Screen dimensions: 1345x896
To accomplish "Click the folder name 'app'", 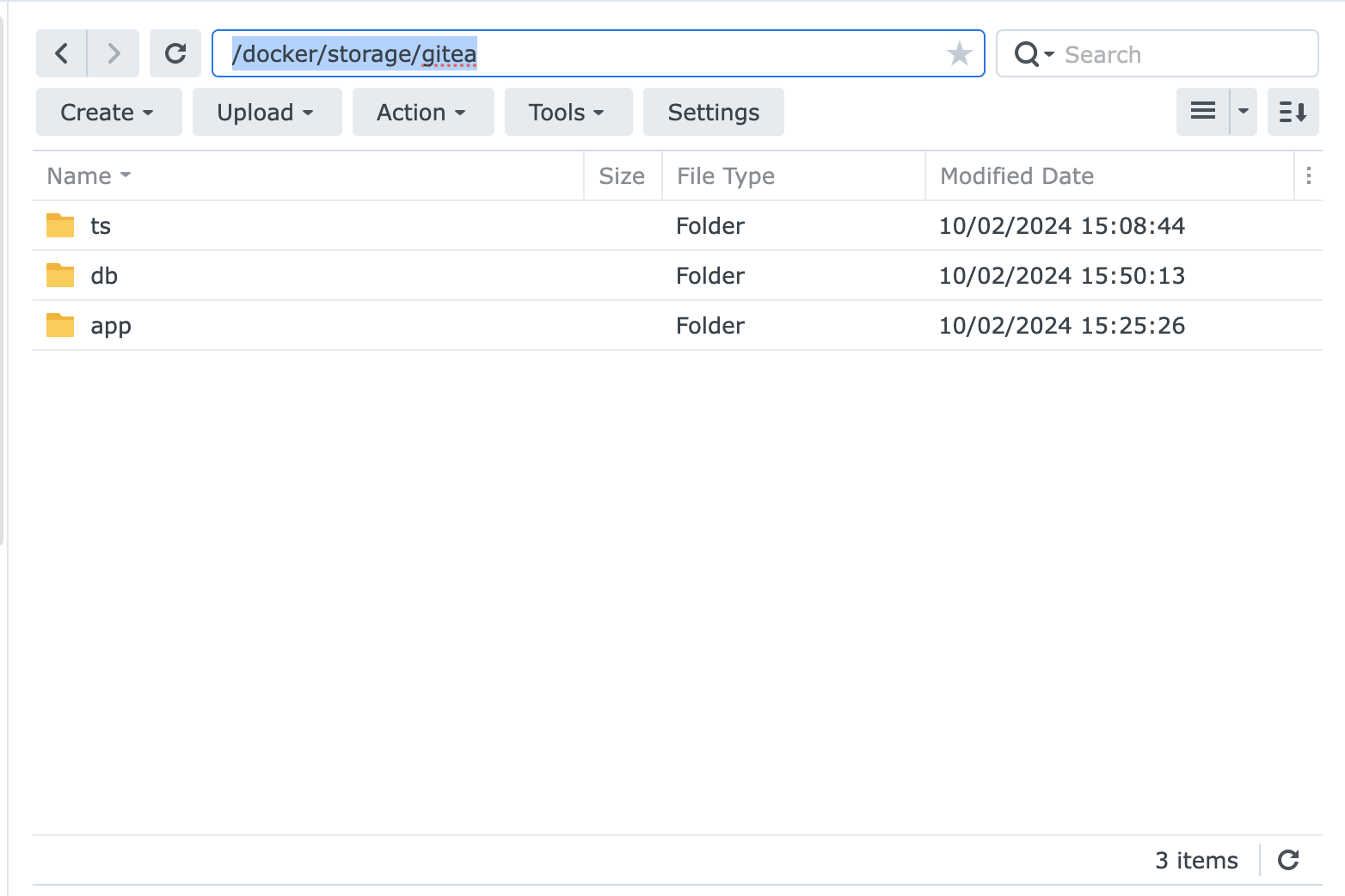I will [x=111, y=327].
